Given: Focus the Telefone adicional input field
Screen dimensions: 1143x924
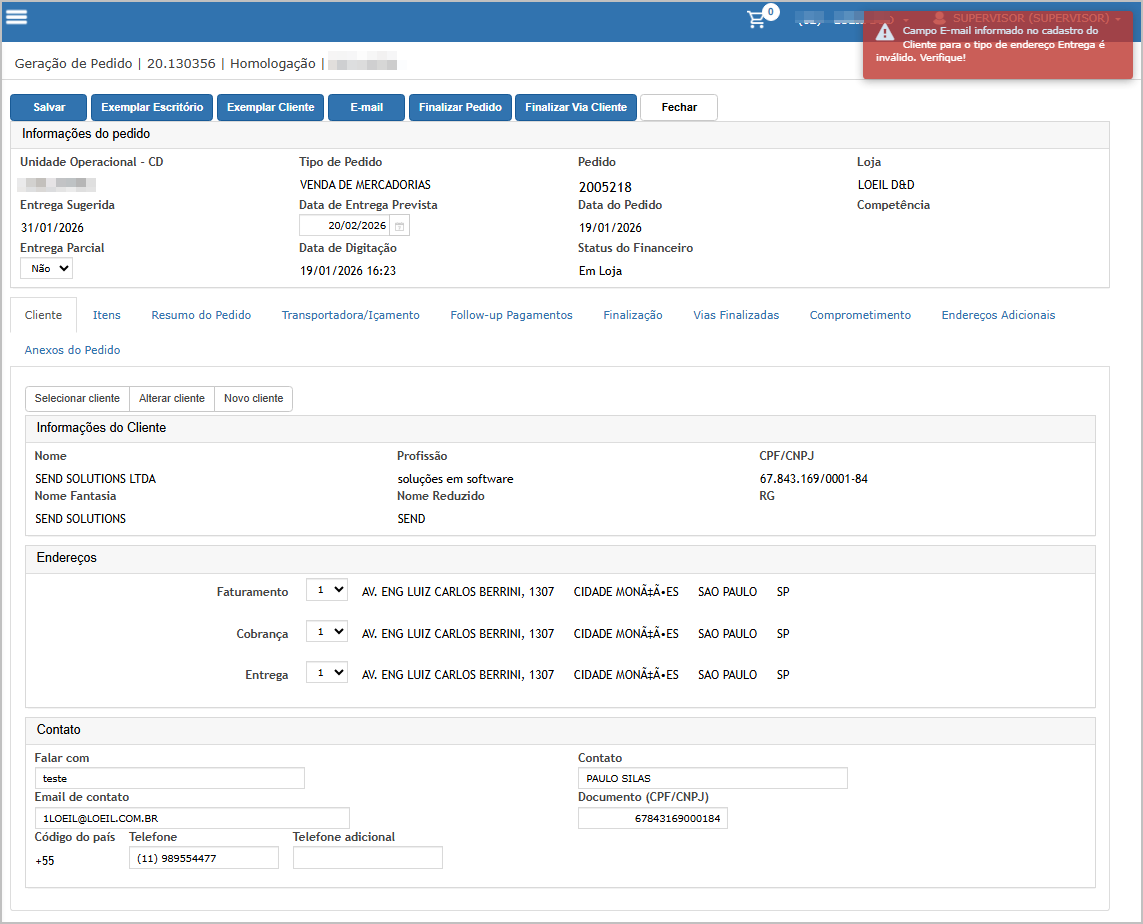Looking at the screenshot, I should [x=367, y=858].
